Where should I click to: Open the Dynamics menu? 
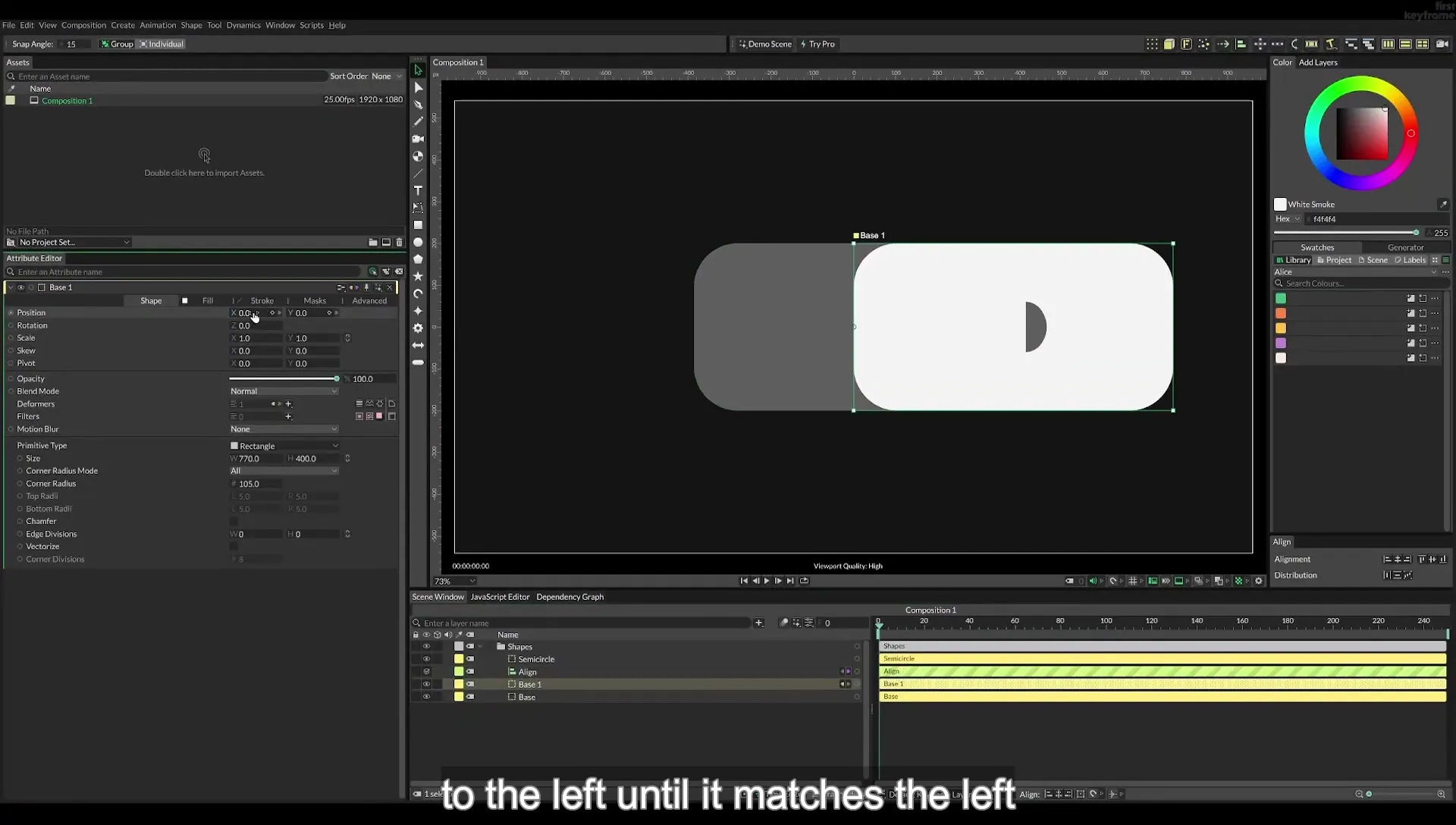pyautogui.click(x=243, y=25)
